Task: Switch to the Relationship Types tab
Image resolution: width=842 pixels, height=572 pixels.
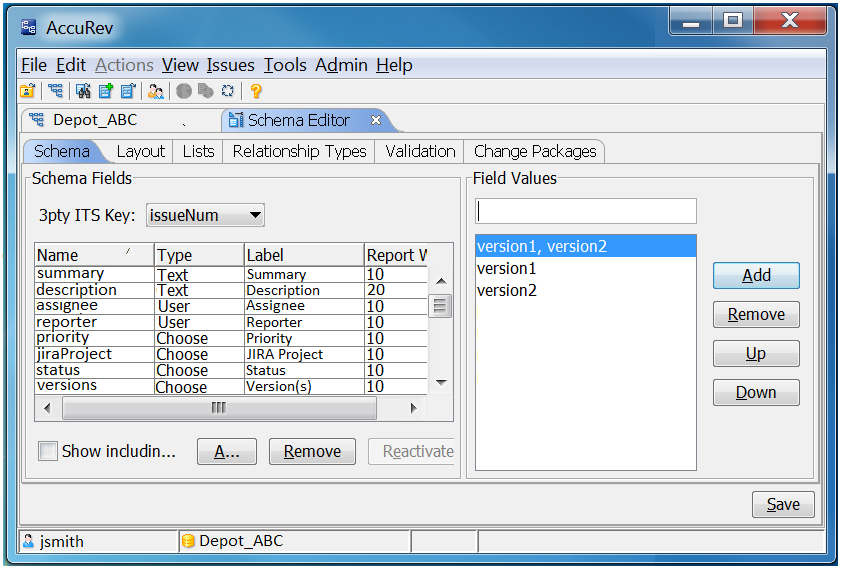Action: (299, 151)
